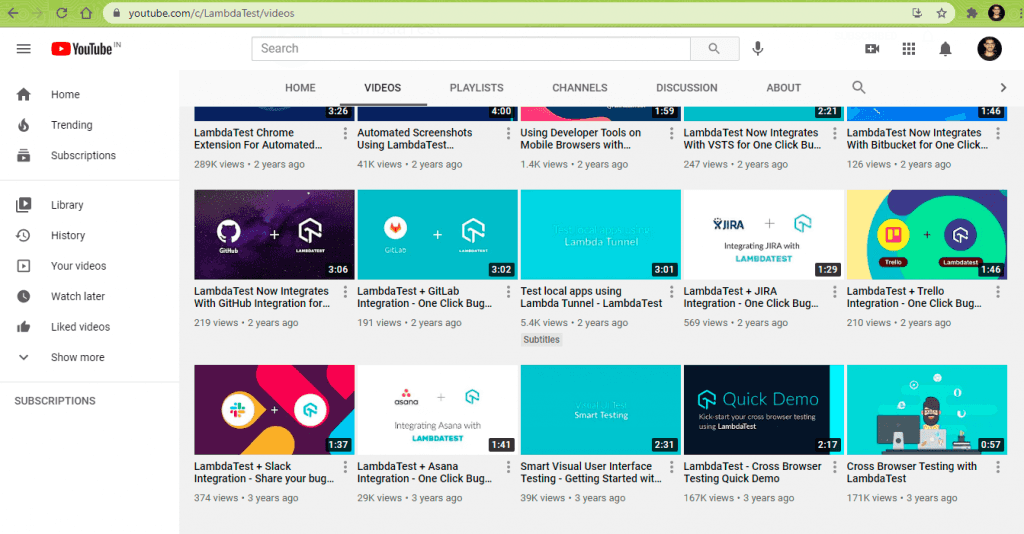Bookmark this page with star icon
Image resolution: width=1024 pixels, height=534 pixels.
click(941, 13)
